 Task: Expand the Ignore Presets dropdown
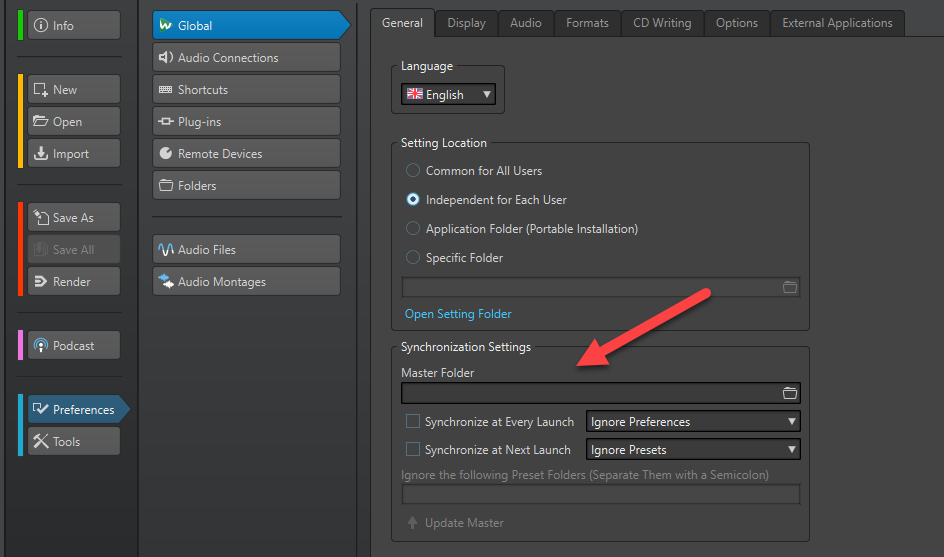(693, 450)
